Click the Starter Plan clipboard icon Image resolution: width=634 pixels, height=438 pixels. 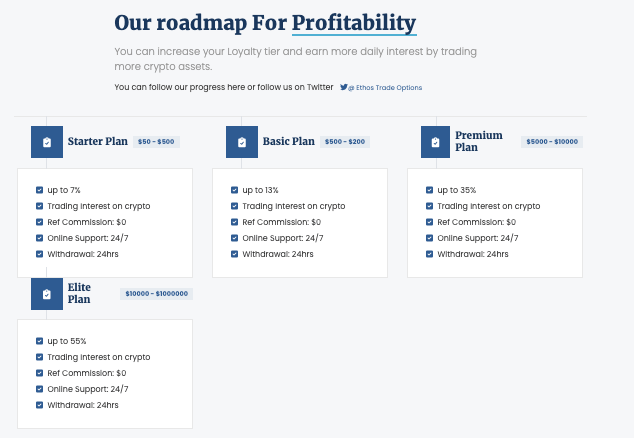(x=47, y=142)
